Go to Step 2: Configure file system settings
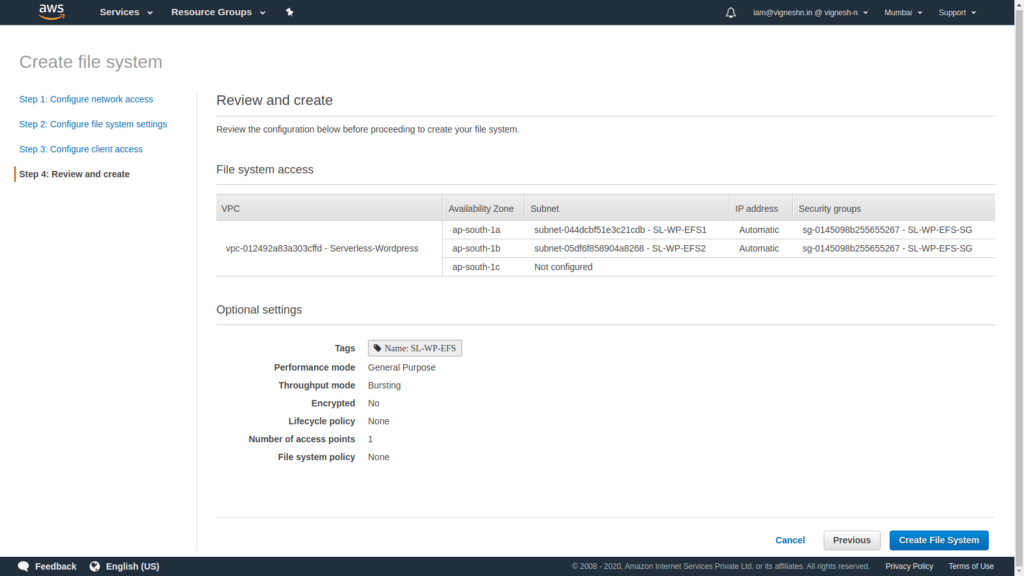The height and width of the screenshot is (576, 1024). [x=93, y=124]
